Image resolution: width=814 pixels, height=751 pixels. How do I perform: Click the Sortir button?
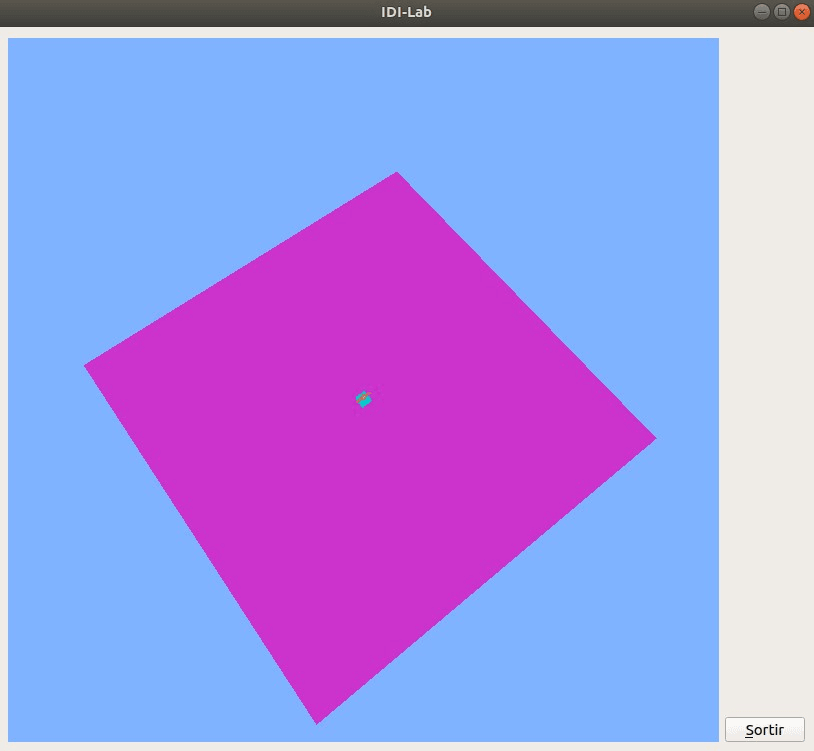pos(764,729)
